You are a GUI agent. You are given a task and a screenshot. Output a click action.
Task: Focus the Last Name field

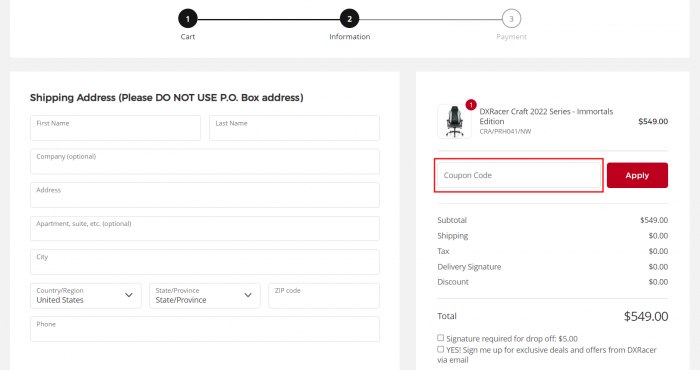[294, 128]
